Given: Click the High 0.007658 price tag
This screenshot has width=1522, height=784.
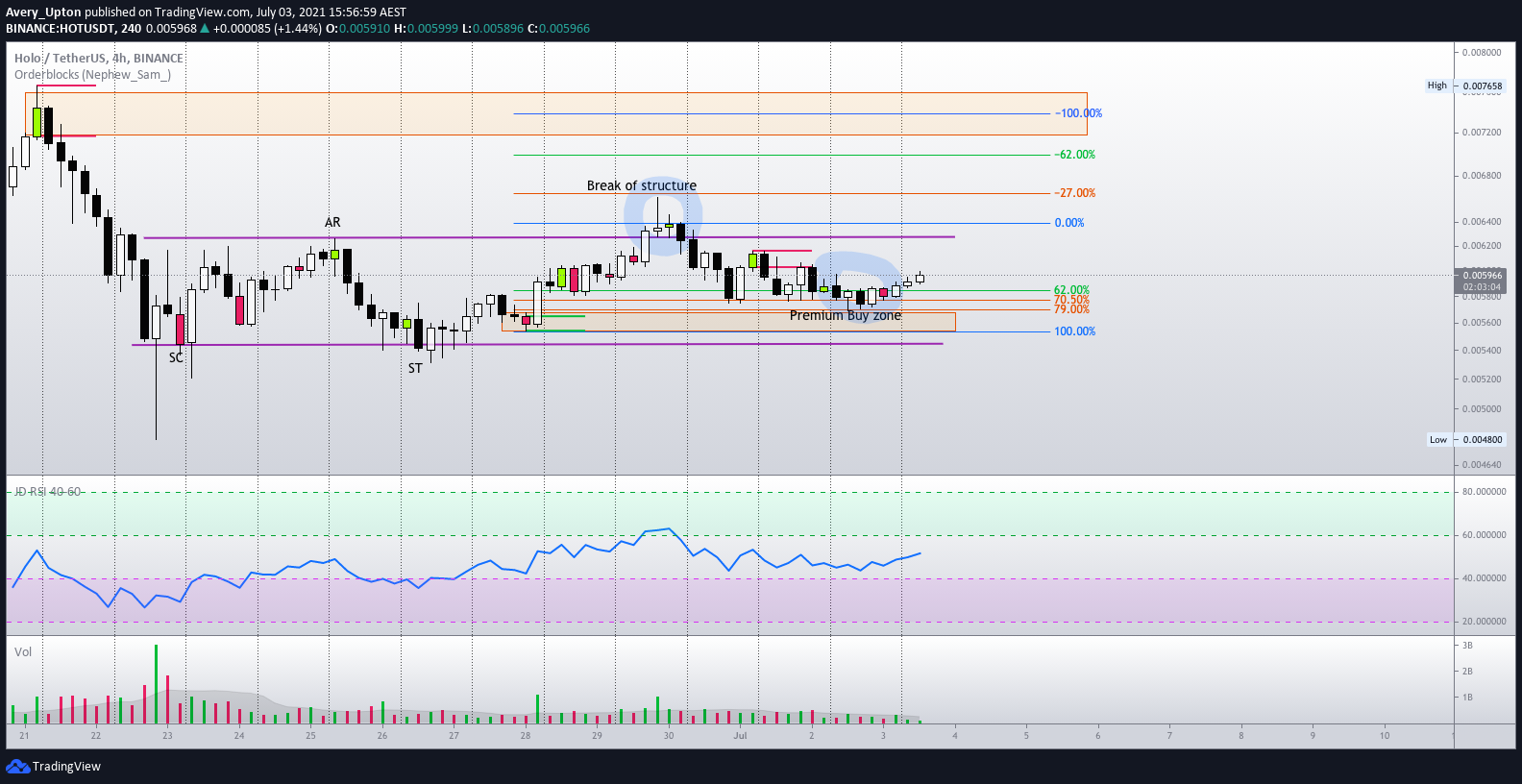Looking at the screenshot, I should pyautogui.click(x=1464, y=86).
